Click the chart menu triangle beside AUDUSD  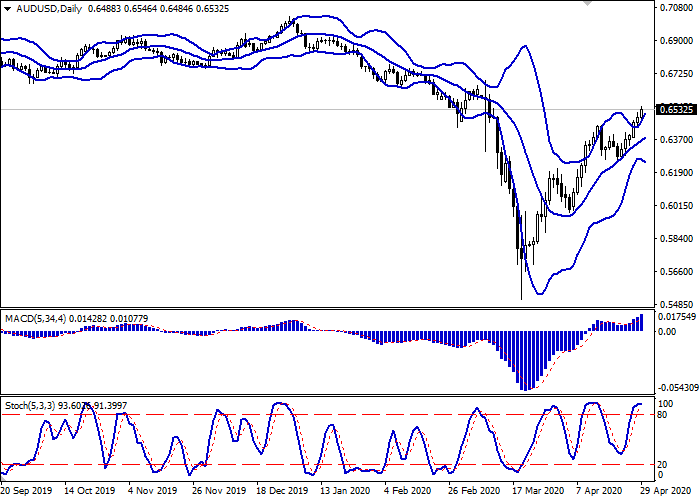[5, 6]
